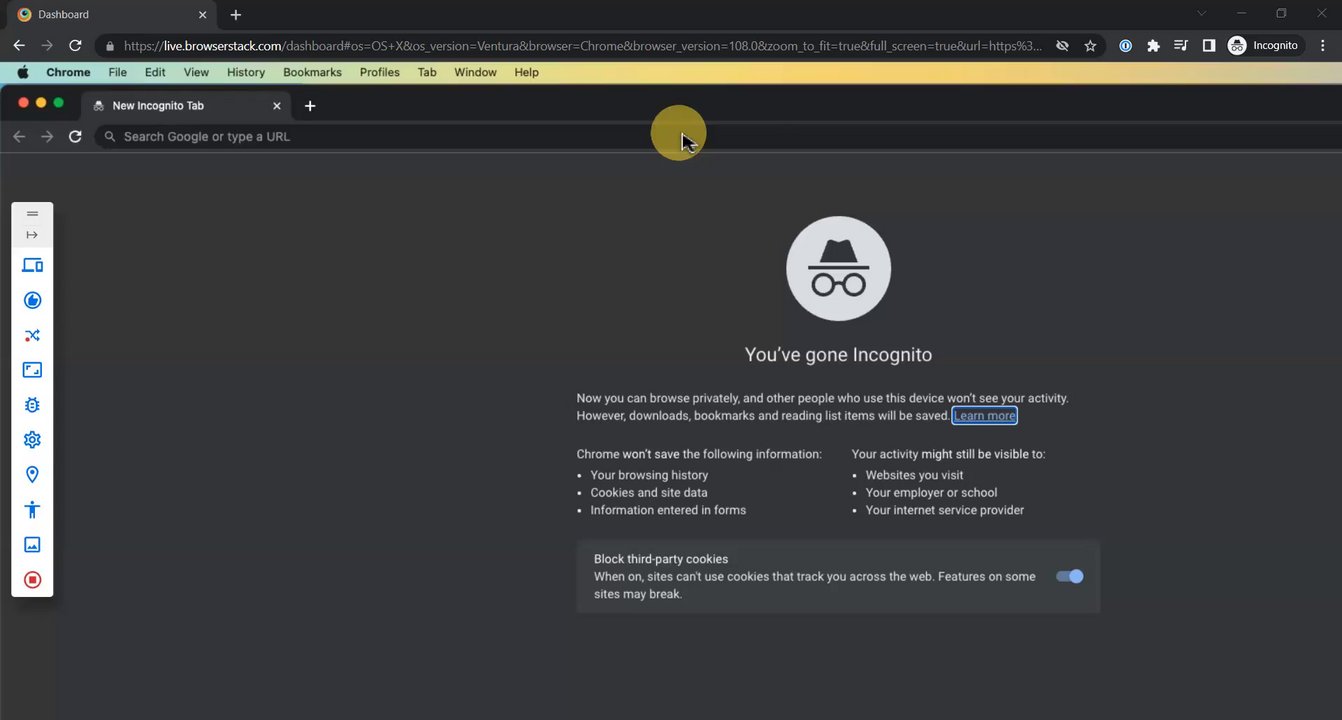Click the thumbs-up feedback icon in sidebar
Image resolution: width=1342 pixels, height=720 pixels.
click(32, 300)
